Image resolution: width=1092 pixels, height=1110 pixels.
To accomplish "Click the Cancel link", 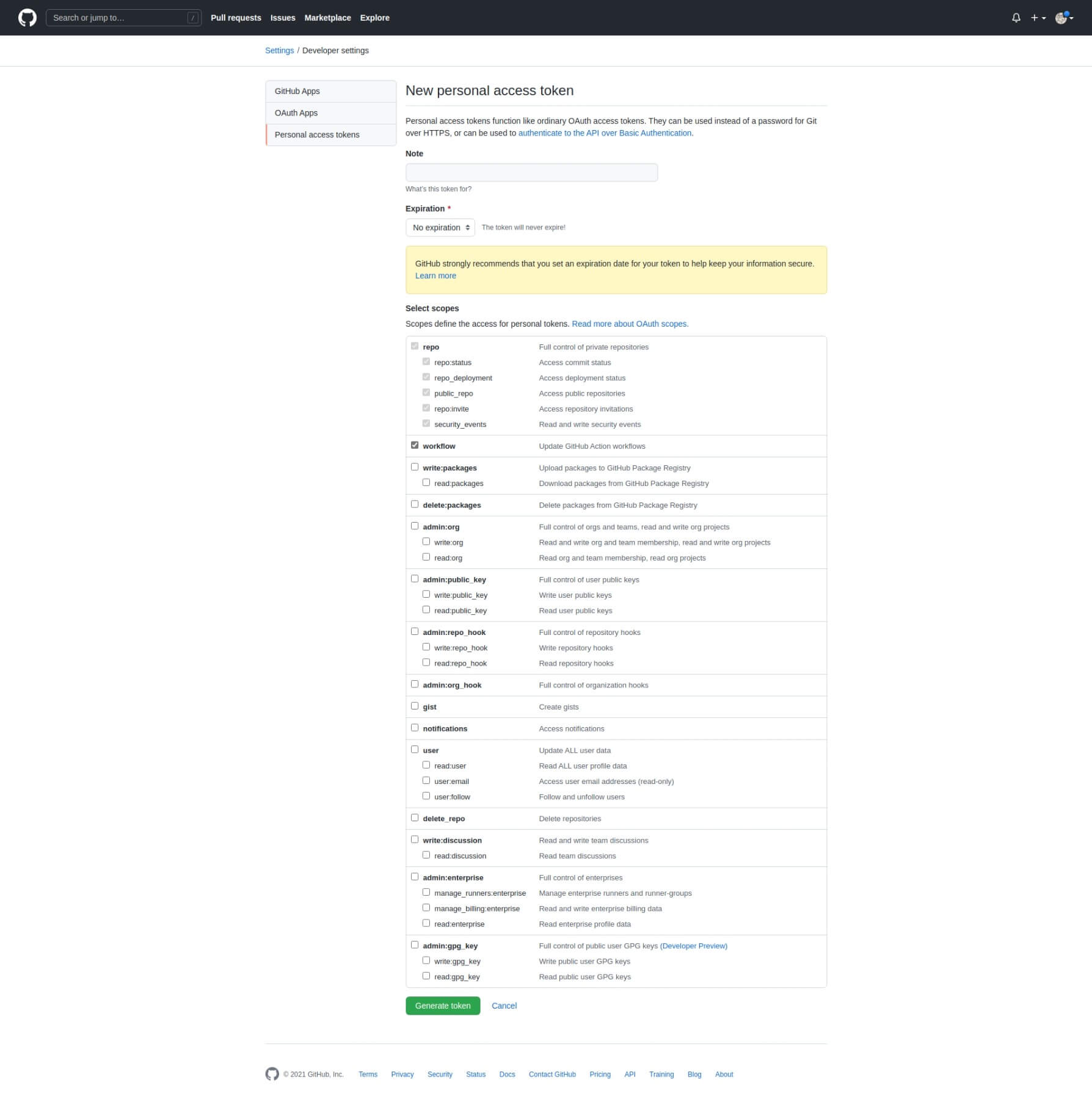I will [x=504, y=1006].
